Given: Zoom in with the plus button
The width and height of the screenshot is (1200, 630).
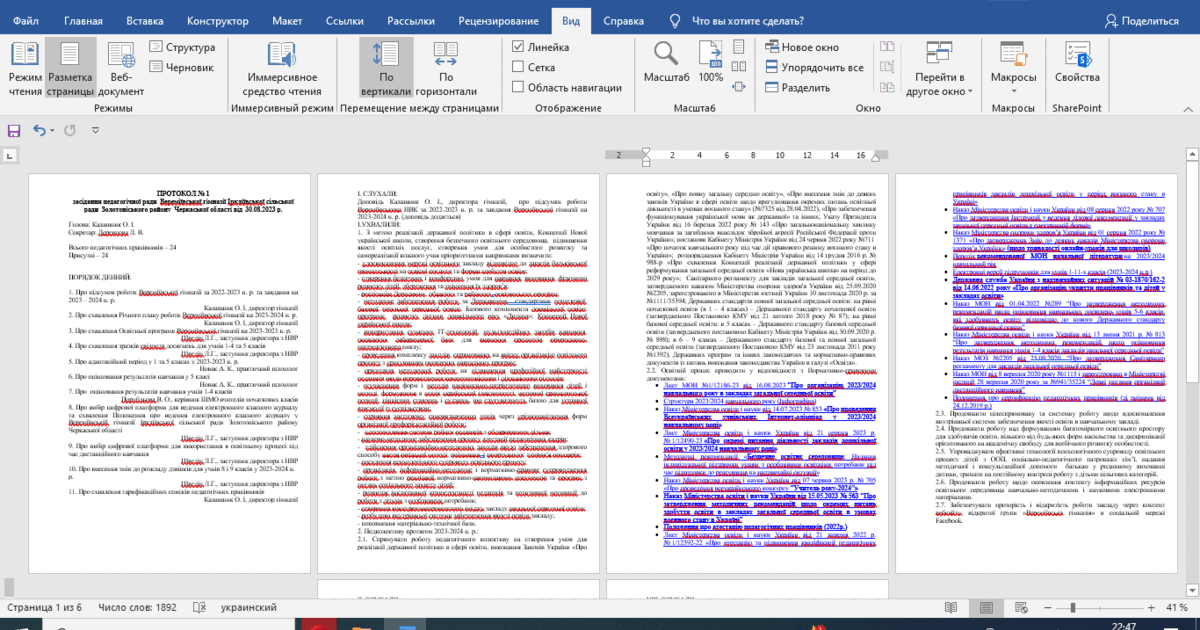Looking at the screenshot, I should (x=1151, y=607).
